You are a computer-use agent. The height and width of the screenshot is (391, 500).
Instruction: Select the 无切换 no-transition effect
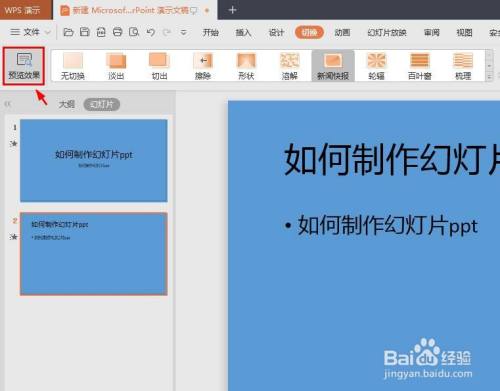(x=73, y=66)
